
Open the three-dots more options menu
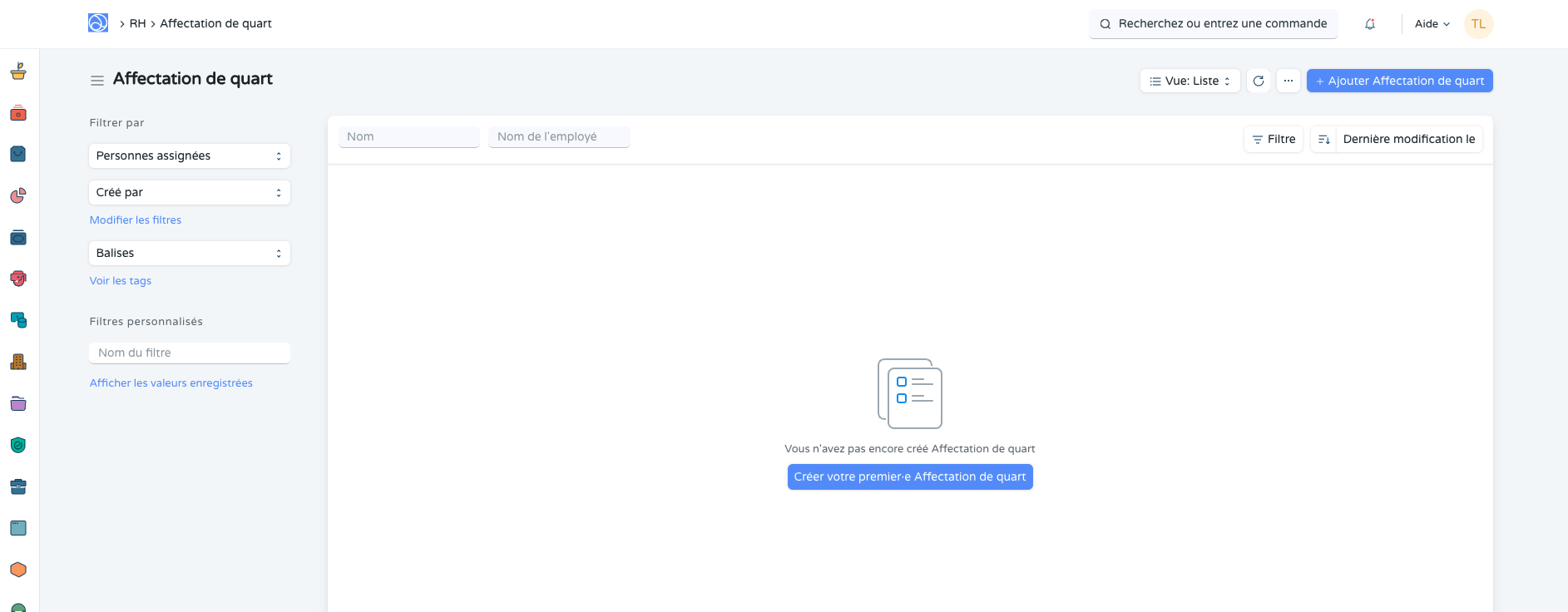click(1288, 81)
